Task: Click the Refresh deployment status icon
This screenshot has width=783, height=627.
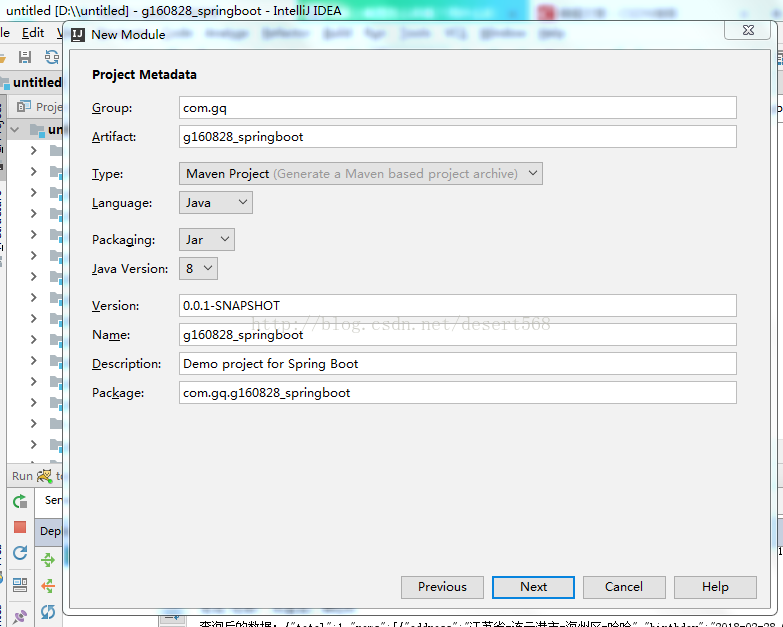Action: point(48,612)
